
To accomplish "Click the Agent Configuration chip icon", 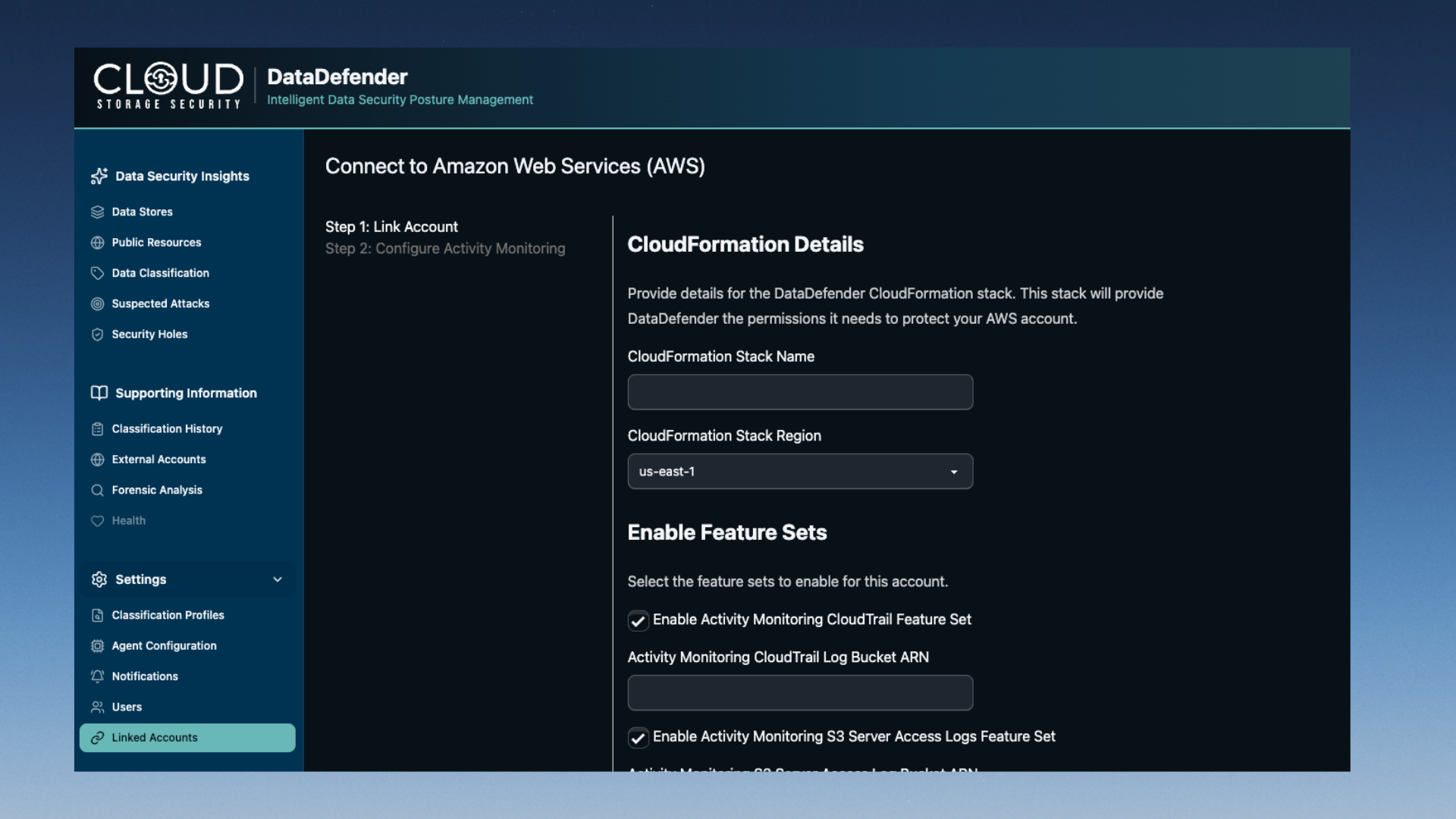I will click(97, 646).
